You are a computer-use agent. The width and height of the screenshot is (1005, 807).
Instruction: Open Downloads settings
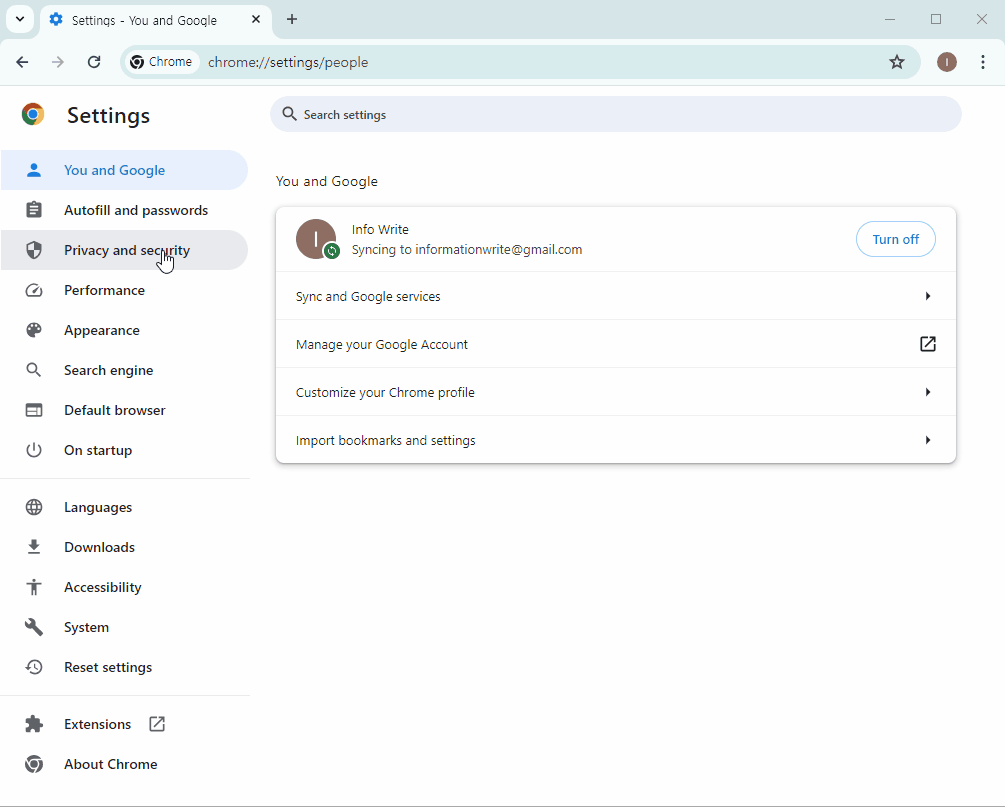point(124,547)
